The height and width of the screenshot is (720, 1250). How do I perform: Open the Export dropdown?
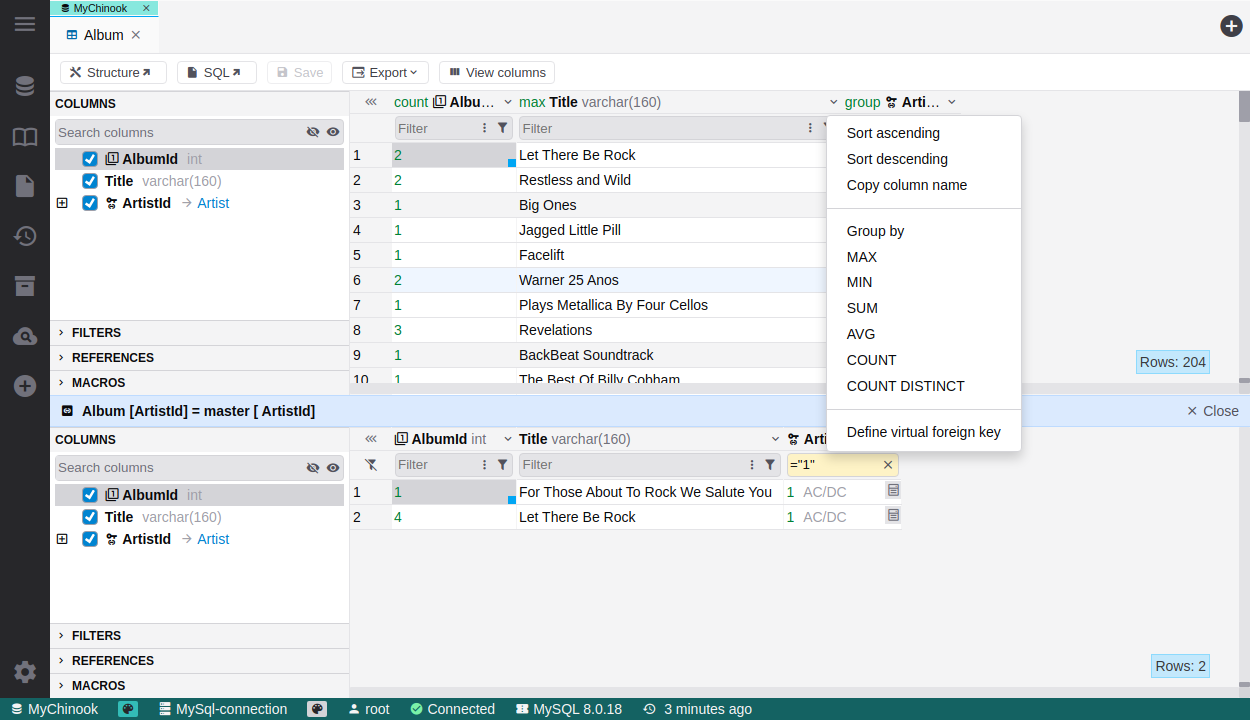pos(385,73)
